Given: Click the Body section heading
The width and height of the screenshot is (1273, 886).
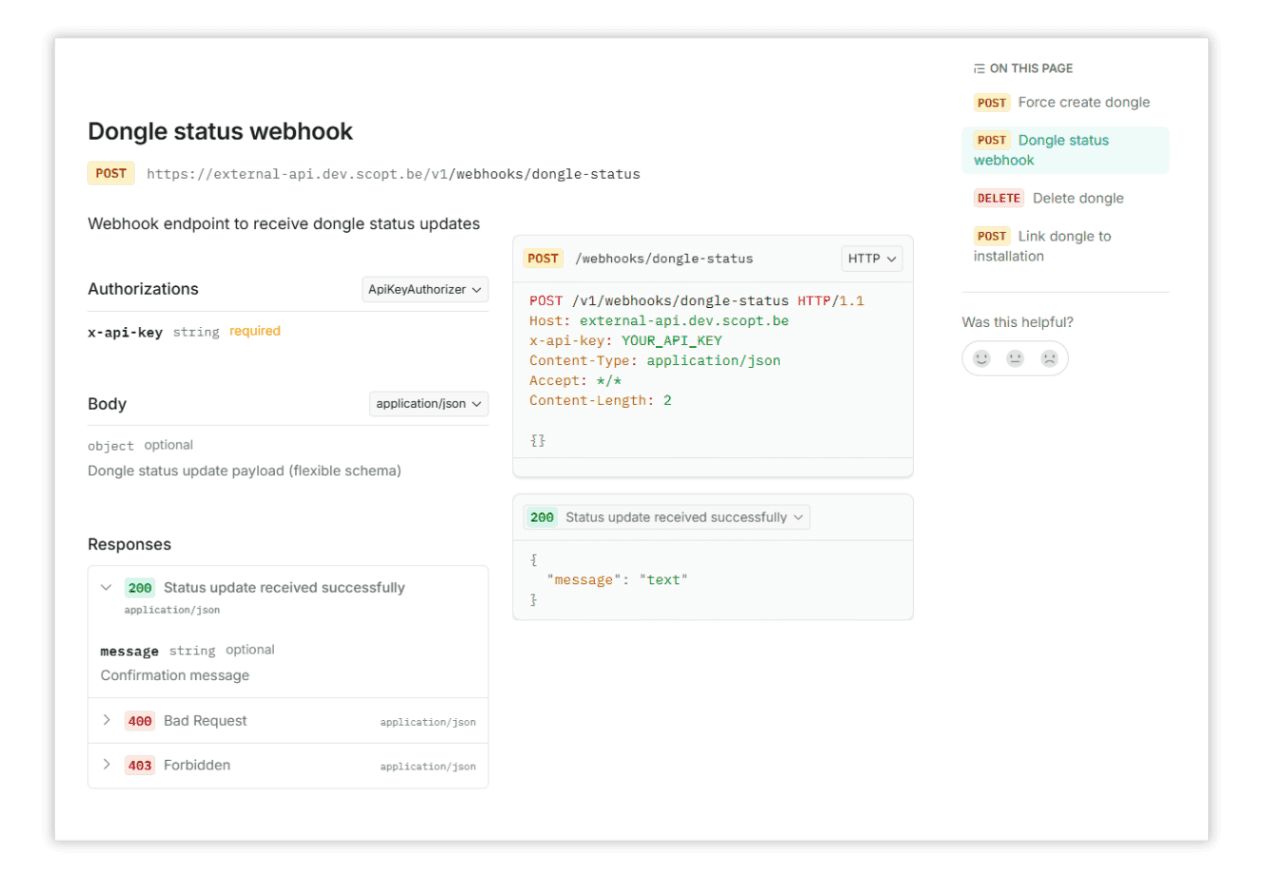Looking at the screenshot, I should [x=107, y=404].
